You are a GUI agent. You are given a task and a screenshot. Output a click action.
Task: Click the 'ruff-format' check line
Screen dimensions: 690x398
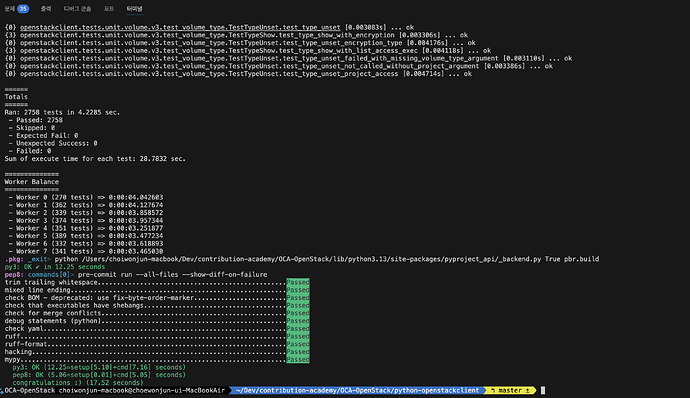(145, 344)
